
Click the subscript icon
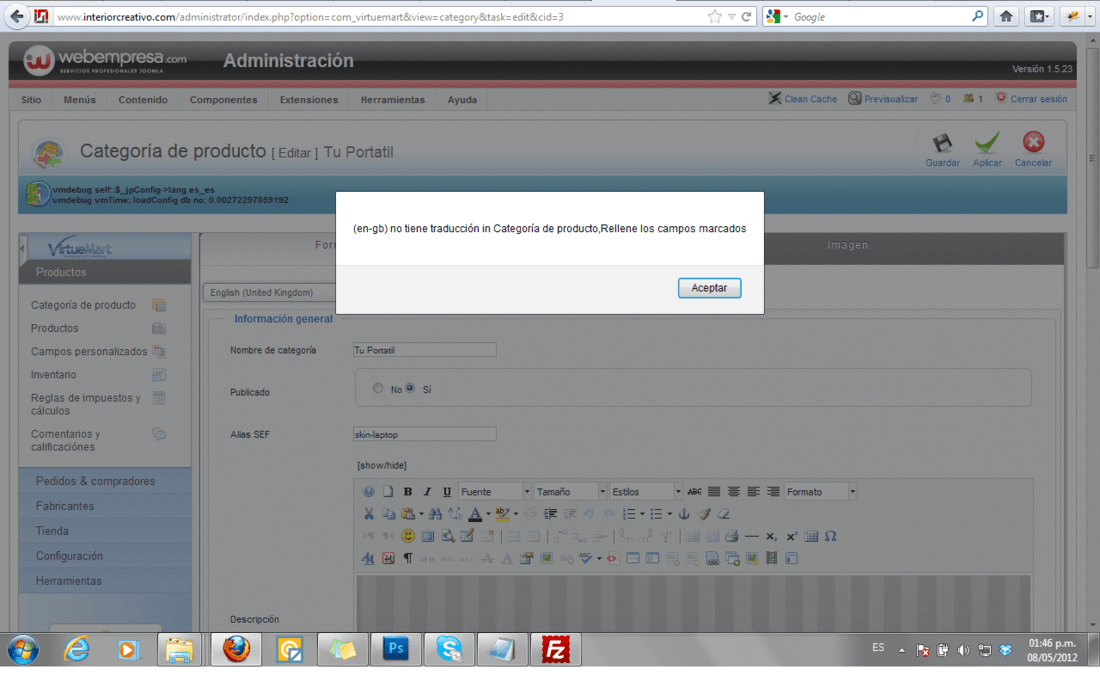click(x=772, y=537)
